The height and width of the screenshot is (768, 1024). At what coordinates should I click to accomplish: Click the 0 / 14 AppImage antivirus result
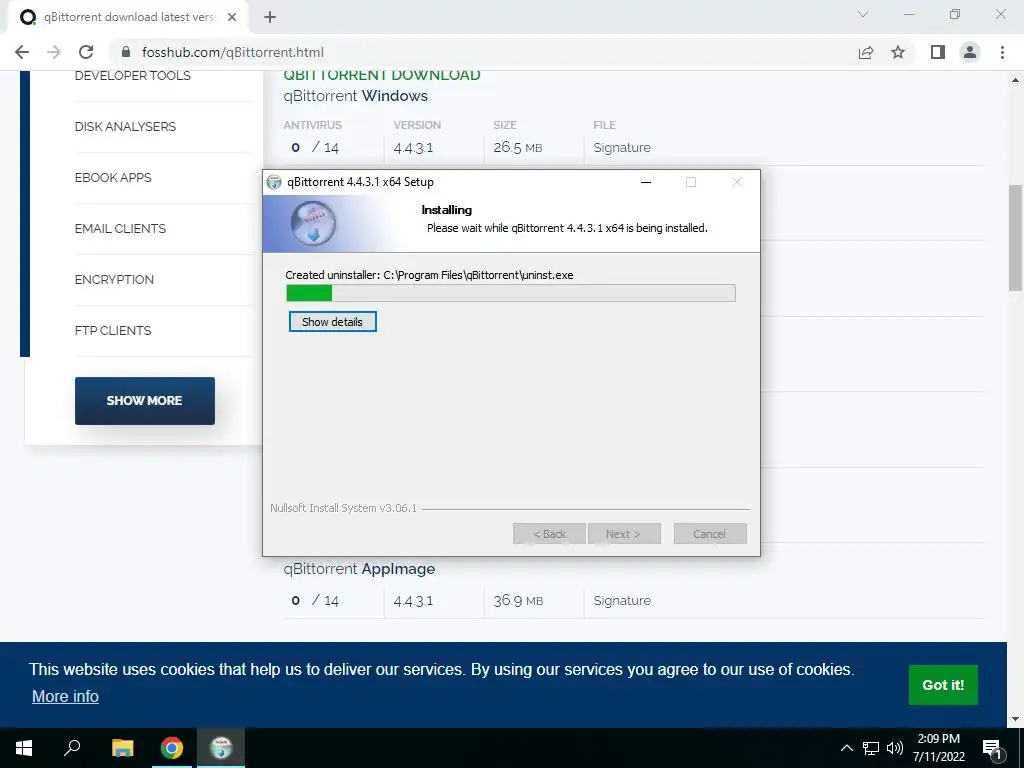coord(315,601)
